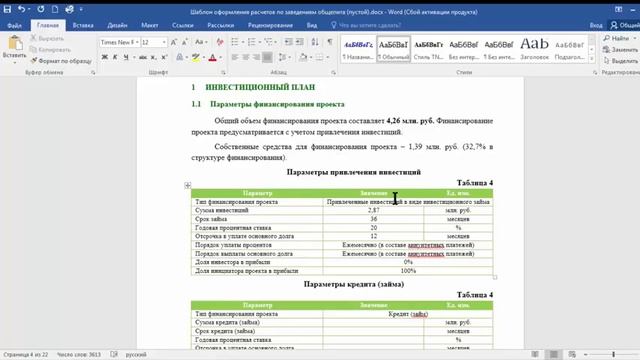Open the Paragraph dialog launcher in Абзац group

333,72
